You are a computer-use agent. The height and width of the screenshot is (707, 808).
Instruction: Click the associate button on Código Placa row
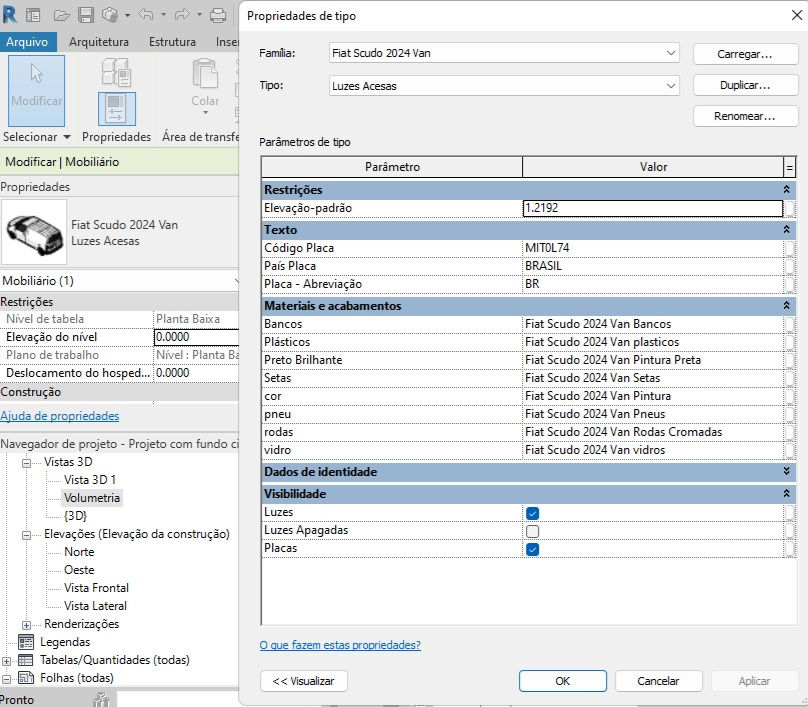click(789, 248)
